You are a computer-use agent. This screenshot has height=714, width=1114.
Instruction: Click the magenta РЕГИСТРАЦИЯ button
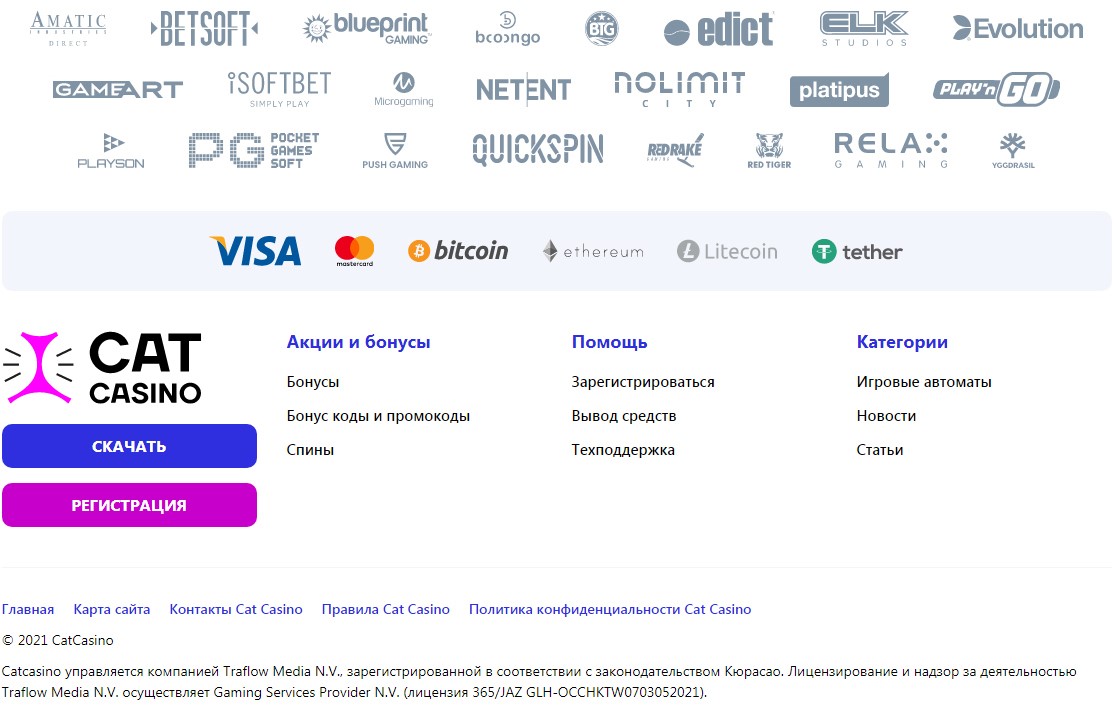click(x=129, y=505)
